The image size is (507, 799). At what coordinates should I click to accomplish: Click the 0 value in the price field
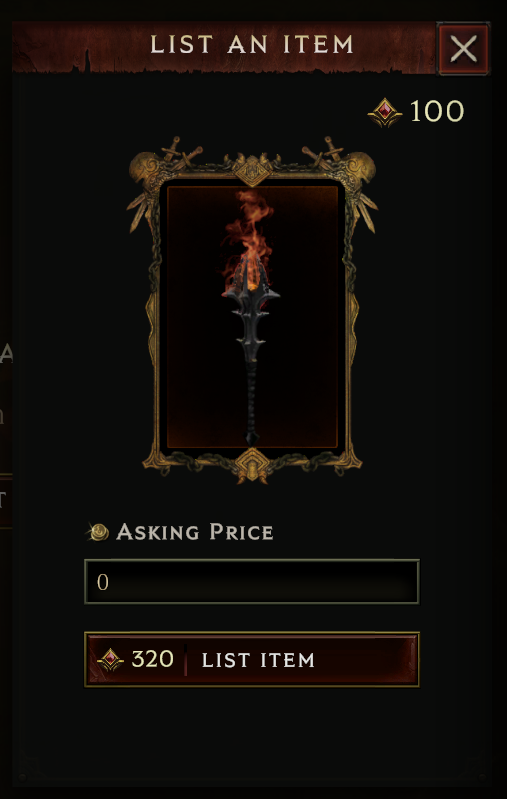pos(102,582)
